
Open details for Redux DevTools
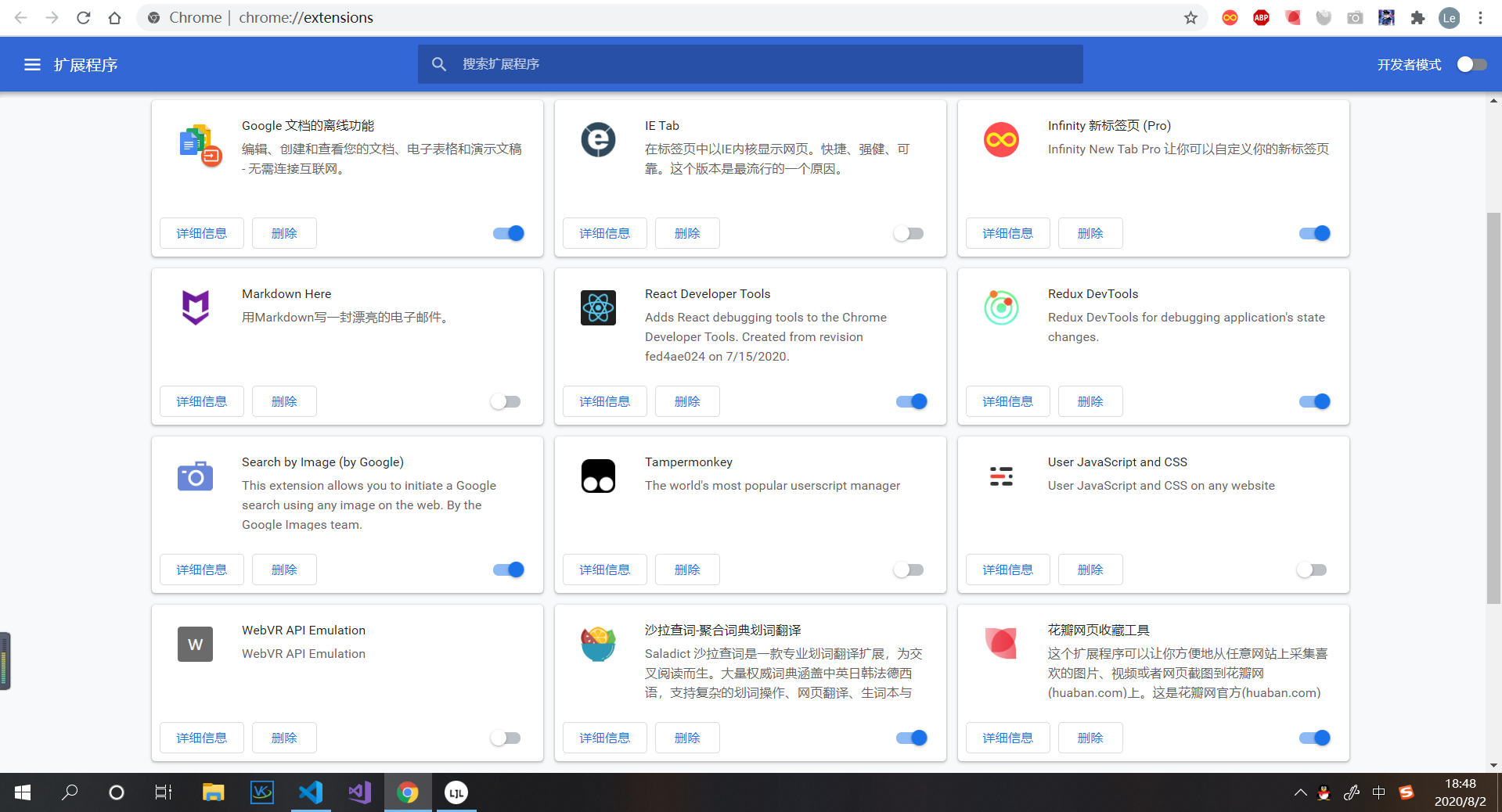click(x=1008, y=401)
